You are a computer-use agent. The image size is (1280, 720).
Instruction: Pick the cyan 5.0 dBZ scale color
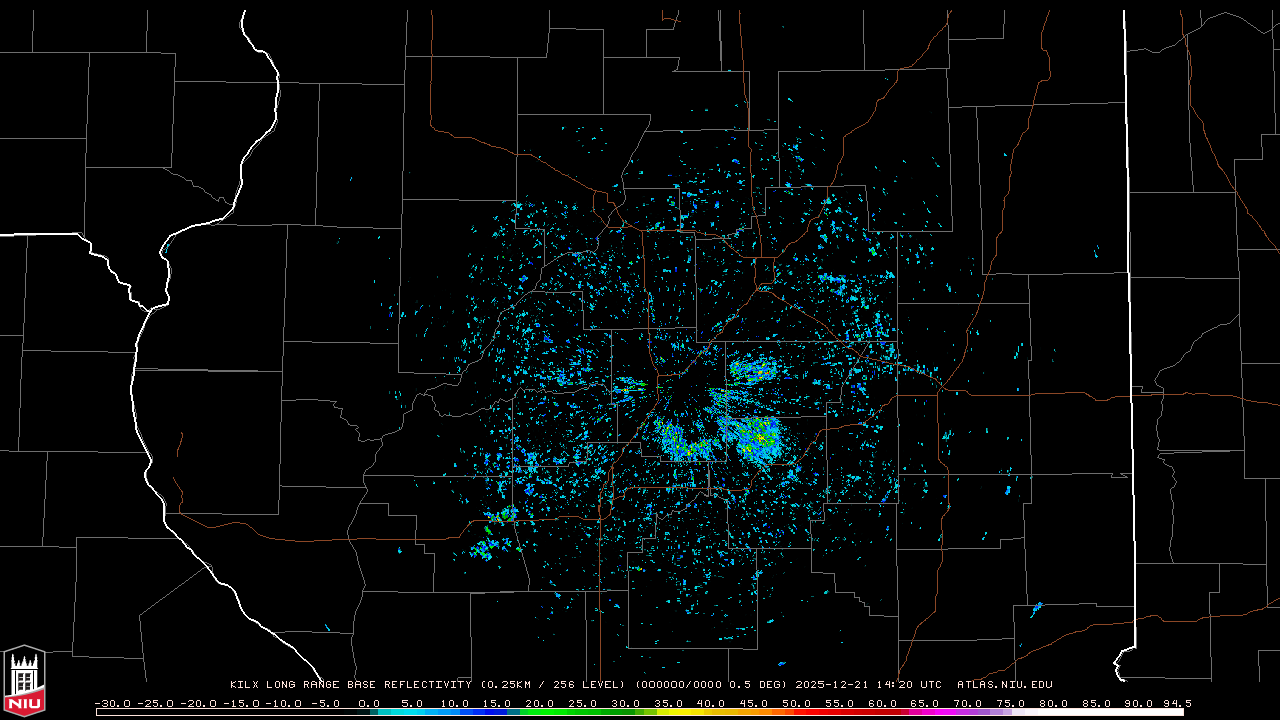point(412,712)
